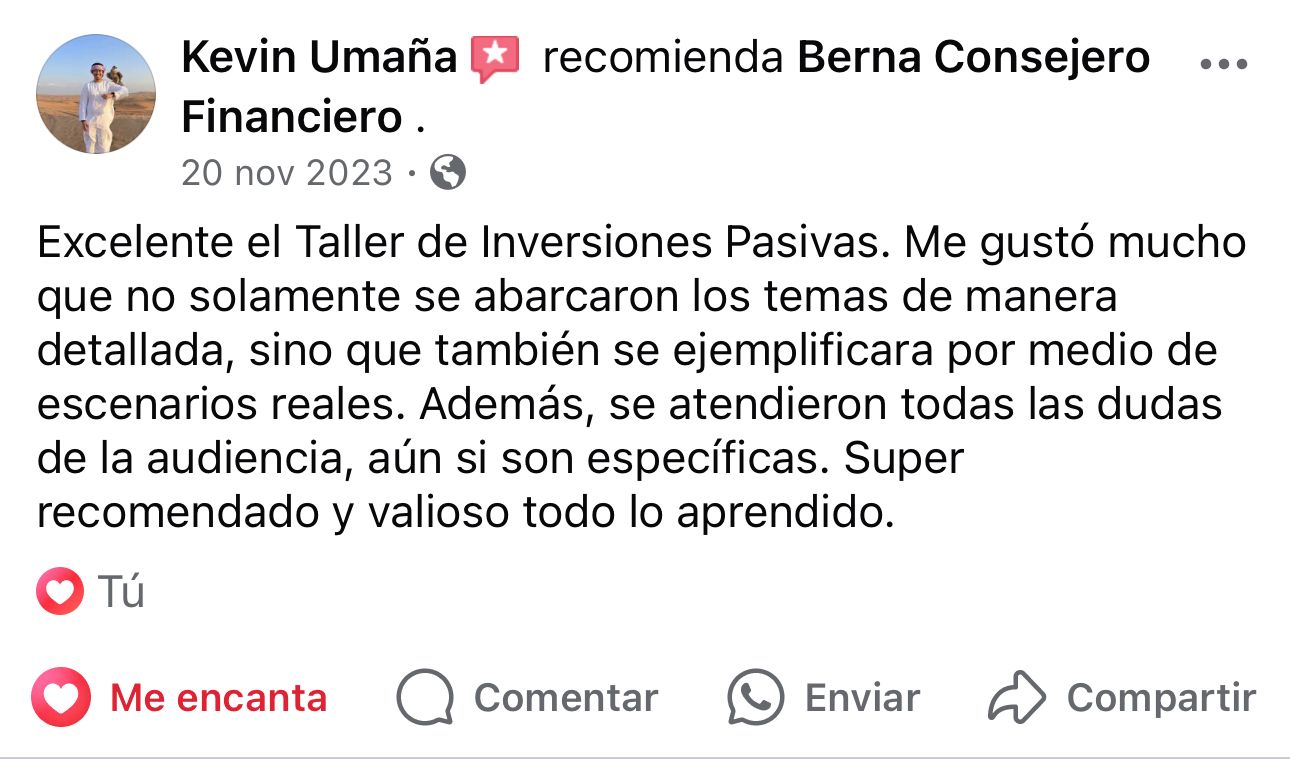Toggle the Me encanta heart icon
Viewport: 1290px width, 759px height.
coord(61,697)
